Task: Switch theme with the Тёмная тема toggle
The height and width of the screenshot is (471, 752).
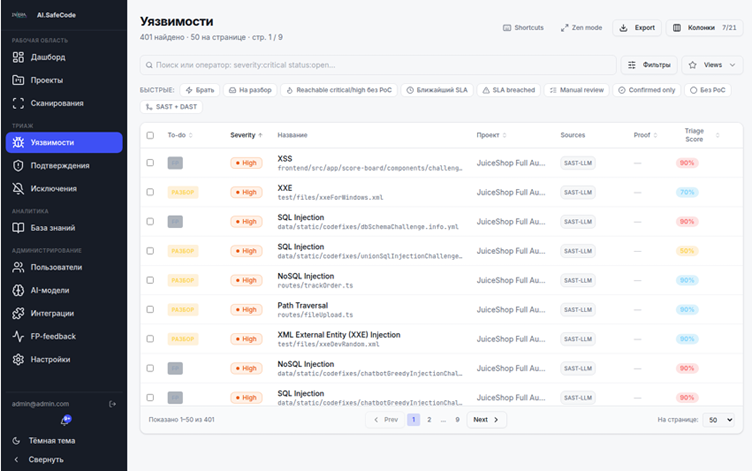Action: coord(44,440)
